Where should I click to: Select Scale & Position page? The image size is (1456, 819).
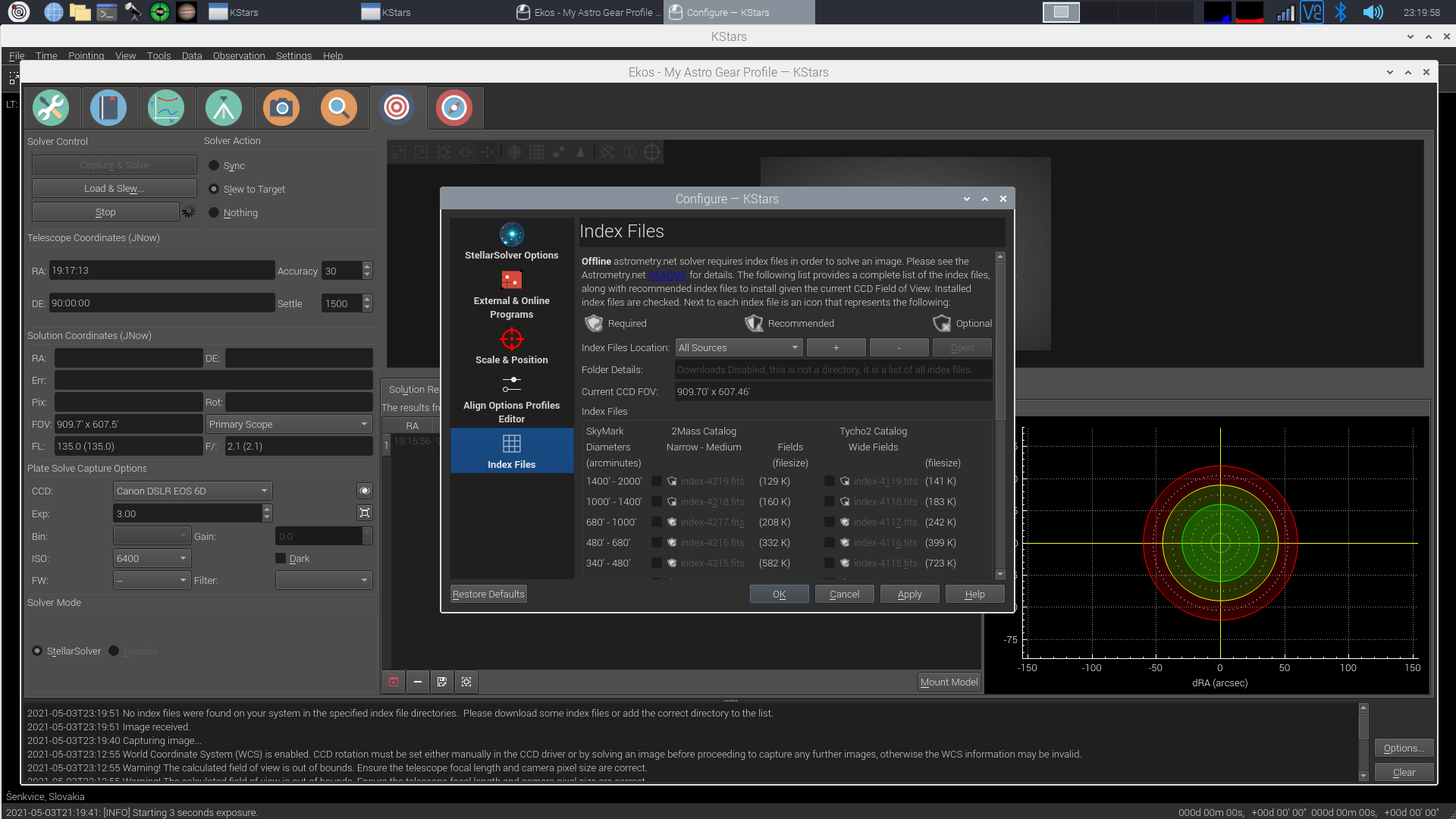(512, 347)
